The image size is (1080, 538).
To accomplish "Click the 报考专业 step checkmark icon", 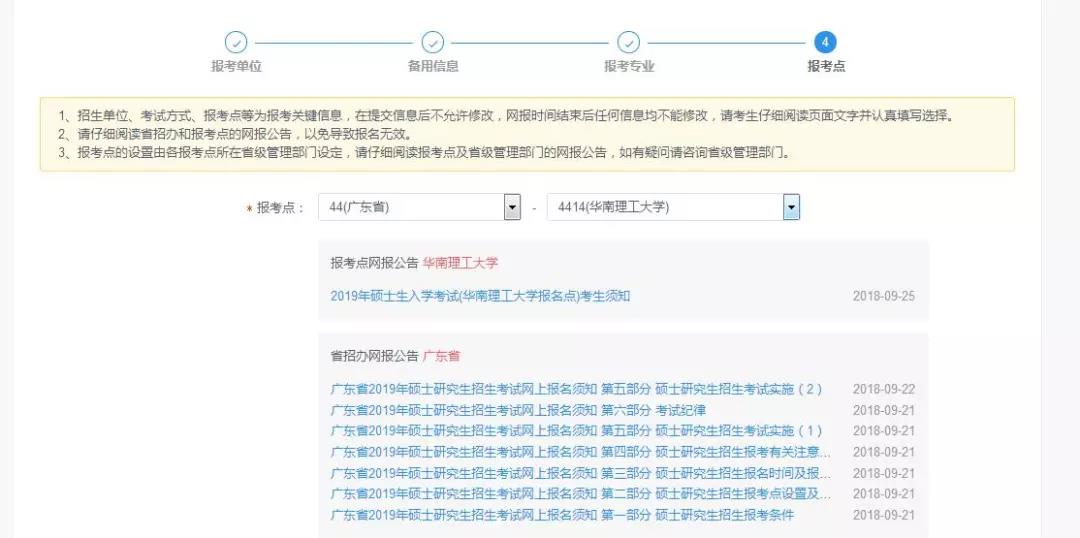I will (x=628, y=42).
